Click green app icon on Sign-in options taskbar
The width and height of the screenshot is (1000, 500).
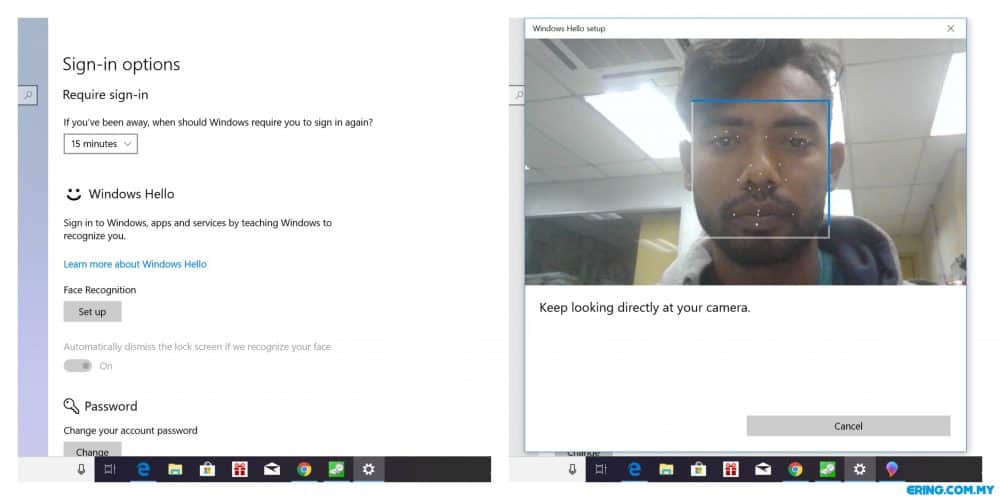click(337, 470)
